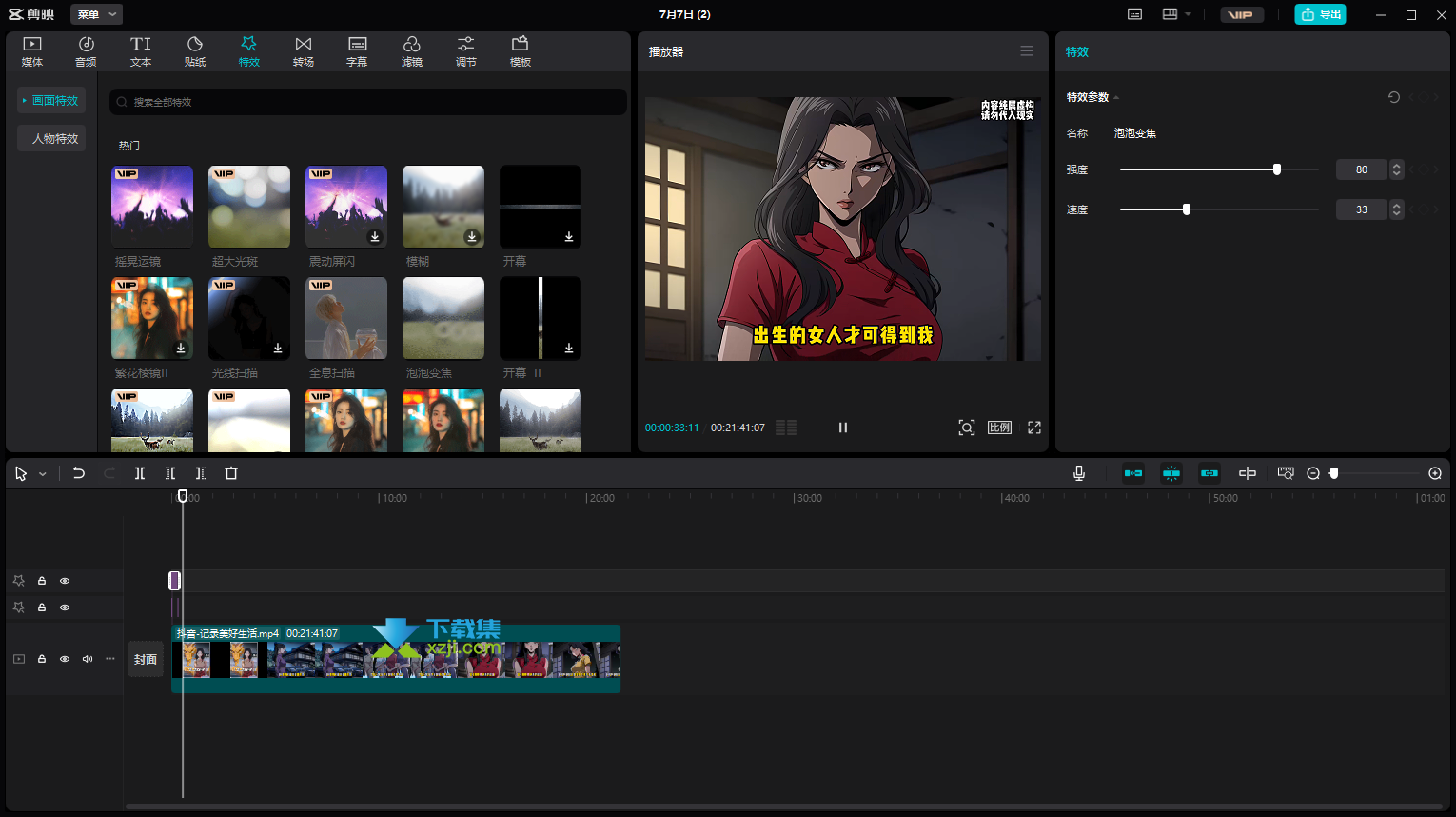Download the 震动屏闪 effect
Viewport: 1456px width, 817px height.
375,236
